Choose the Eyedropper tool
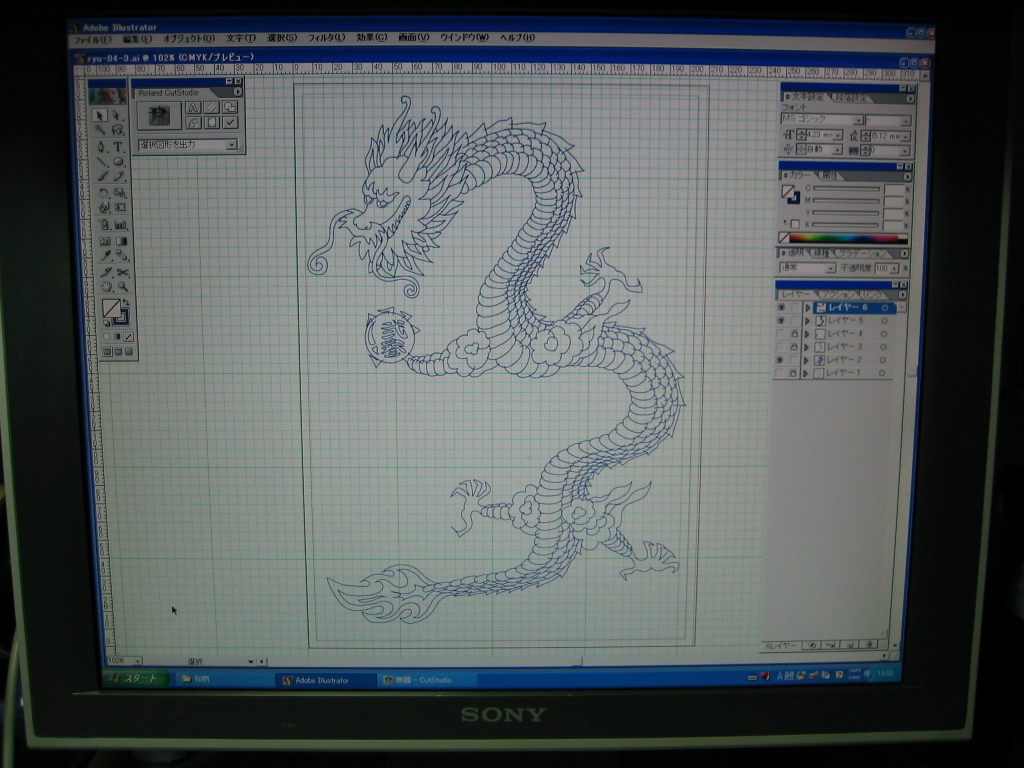Screen dimensions: 1024x768 105,256
